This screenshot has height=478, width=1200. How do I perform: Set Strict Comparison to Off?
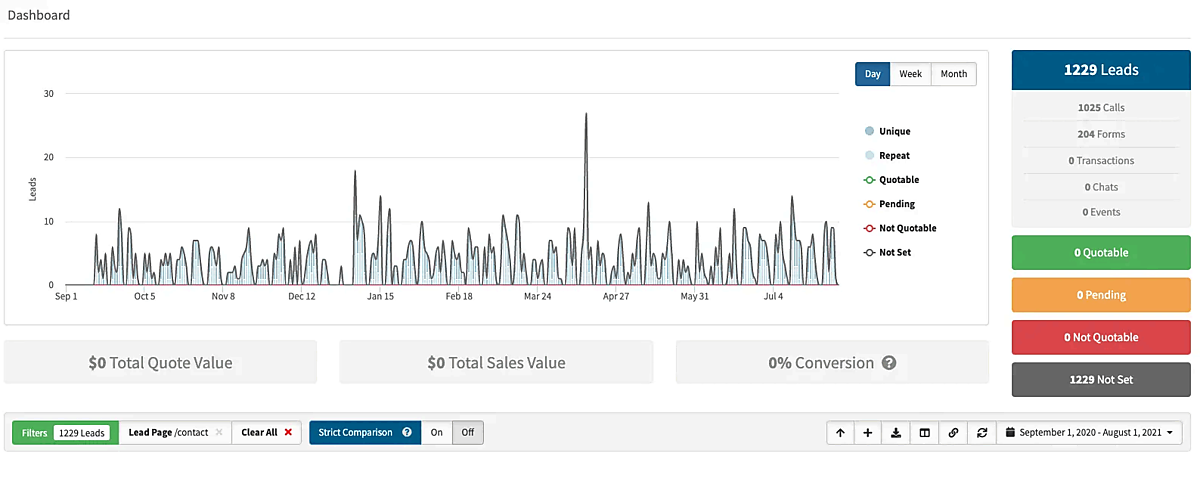click(x=467, y=433)
